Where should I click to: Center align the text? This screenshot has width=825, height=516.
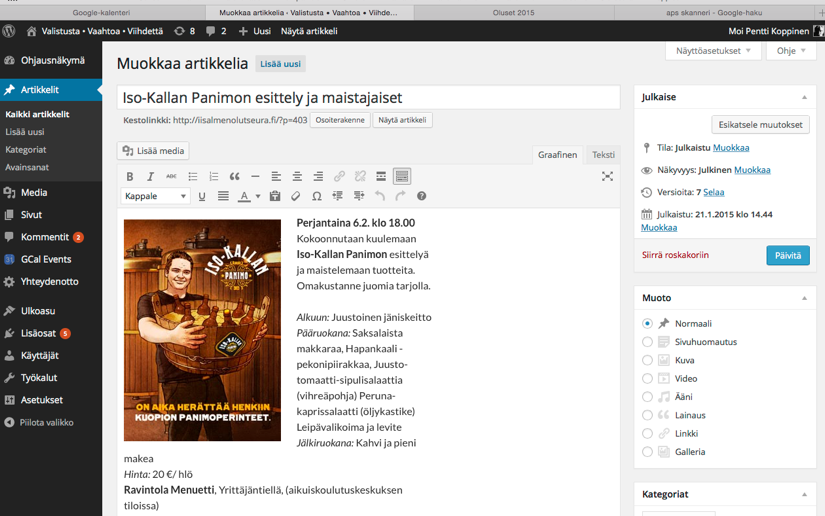tap(297, 177)
